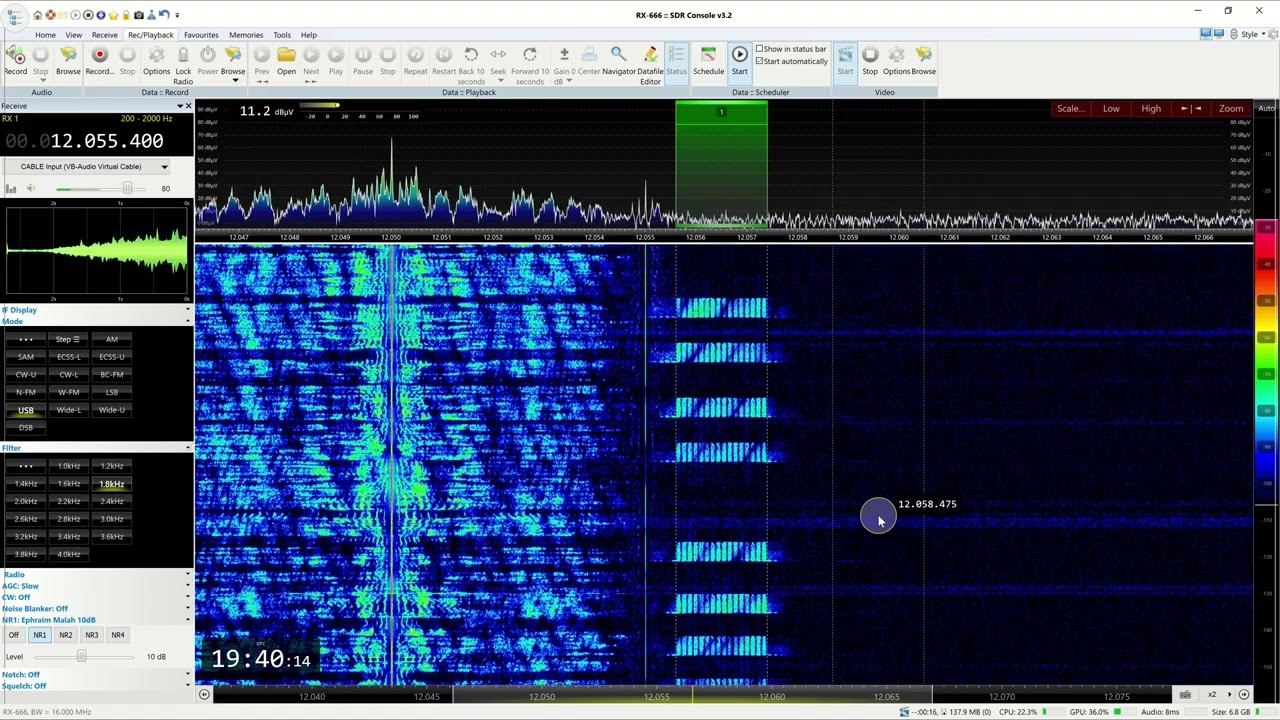Turn noise reduction Off
The height and width of the screenshot is (720, 1280).
click(x=13, y=635)
